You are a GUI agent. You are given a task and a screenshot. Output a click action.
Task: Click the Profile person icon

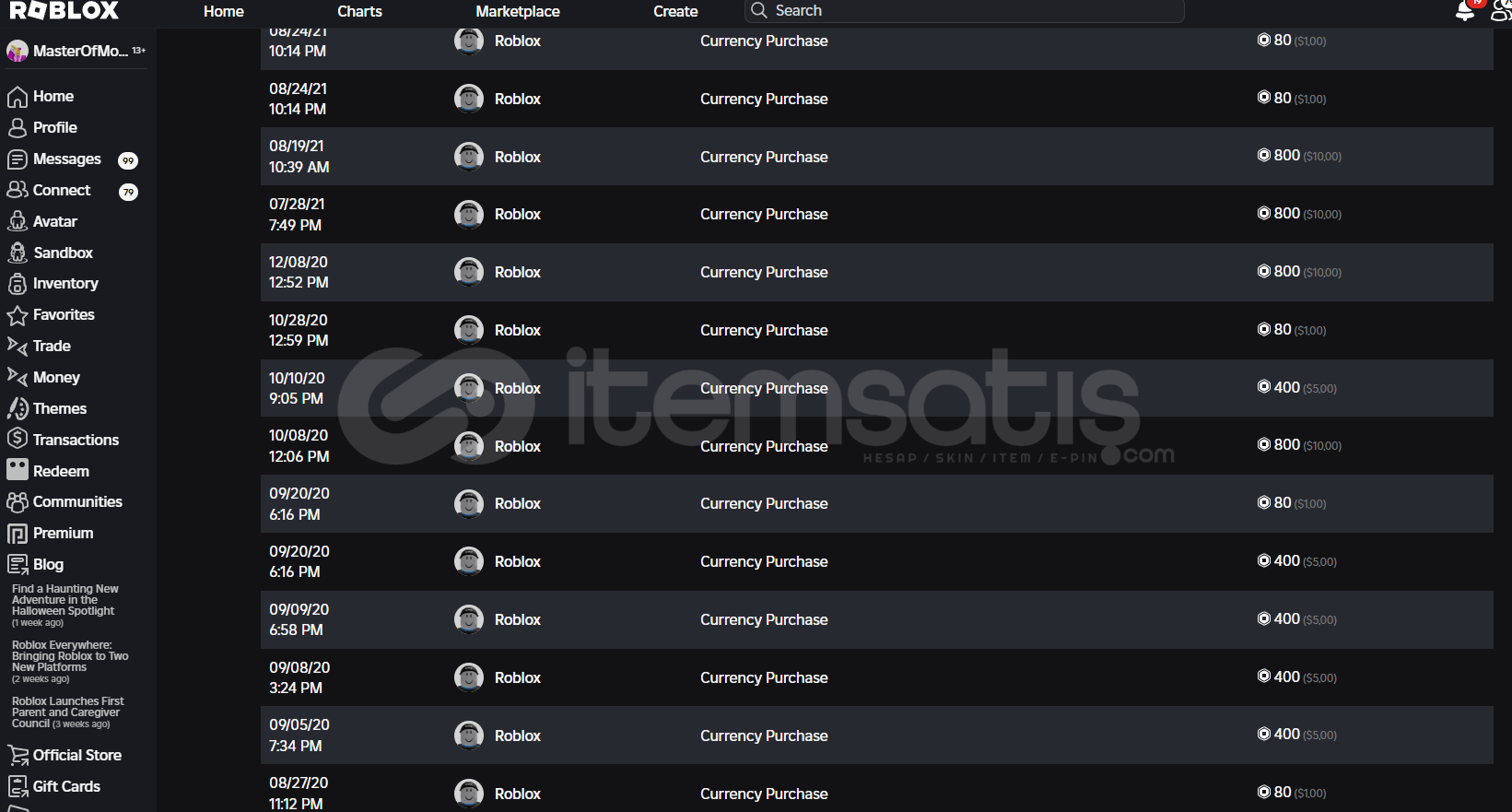coord(18,128)
